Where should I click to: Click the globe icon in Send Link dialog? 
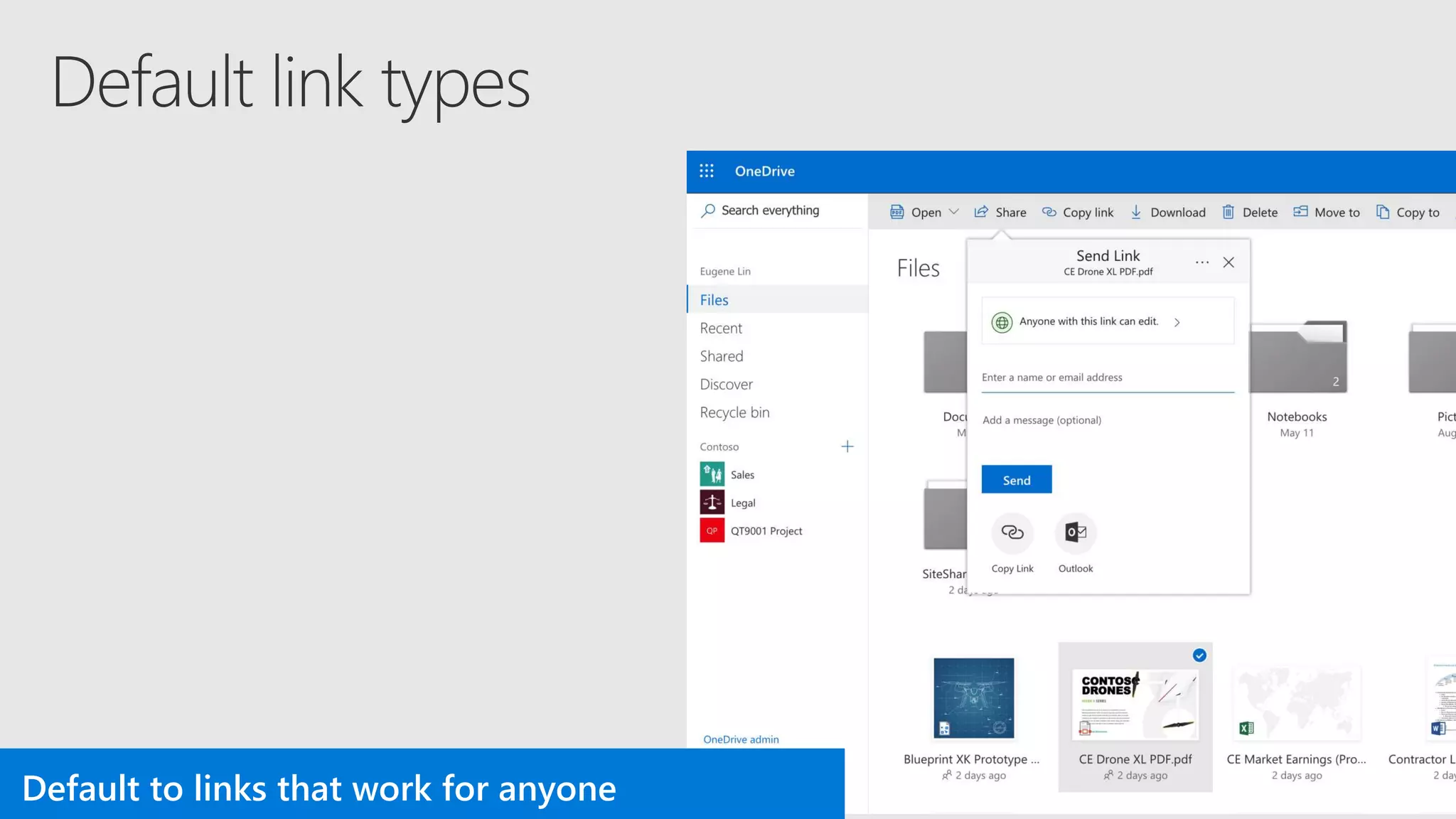1002,322
